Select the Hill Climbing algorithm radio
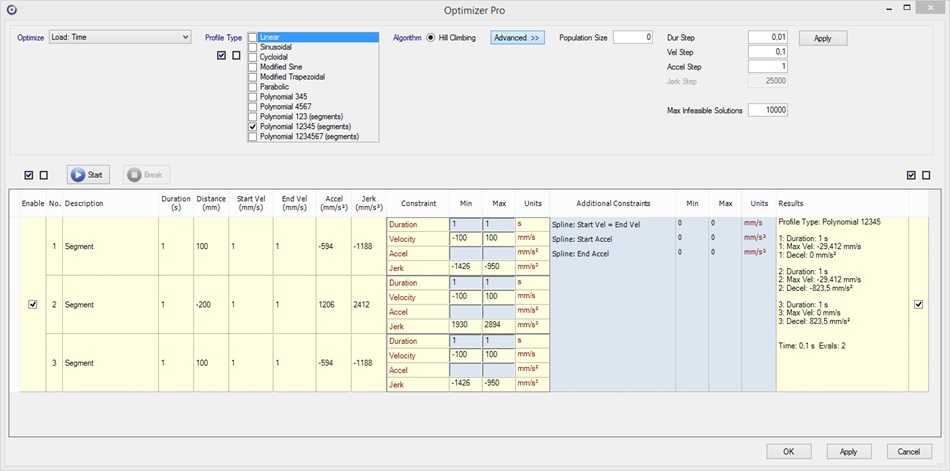This screenshot has height=471, width=950. [x=431, y=38]
